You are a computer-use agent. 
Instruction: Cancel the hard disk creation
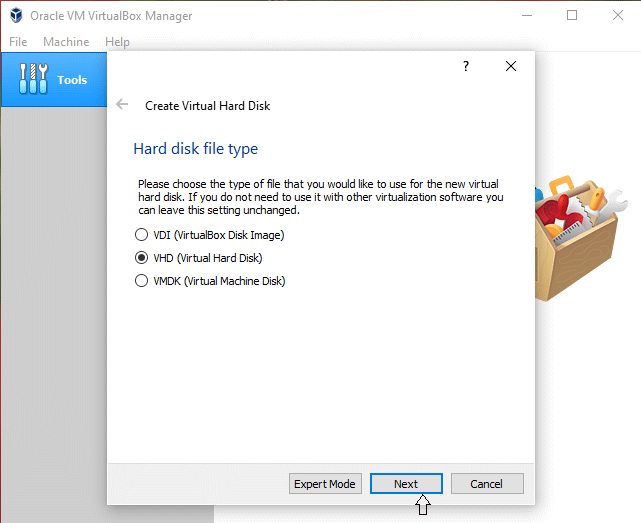[x=486, y=484]
